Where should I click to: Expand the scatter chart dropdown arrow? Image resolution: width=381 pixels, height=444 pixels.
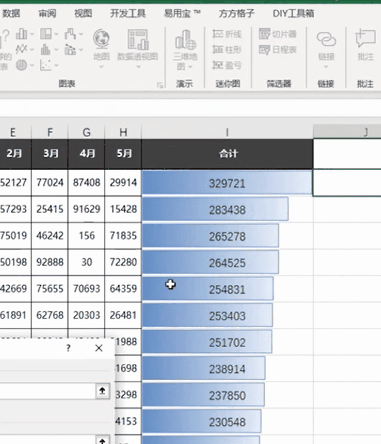pos(56,65)
